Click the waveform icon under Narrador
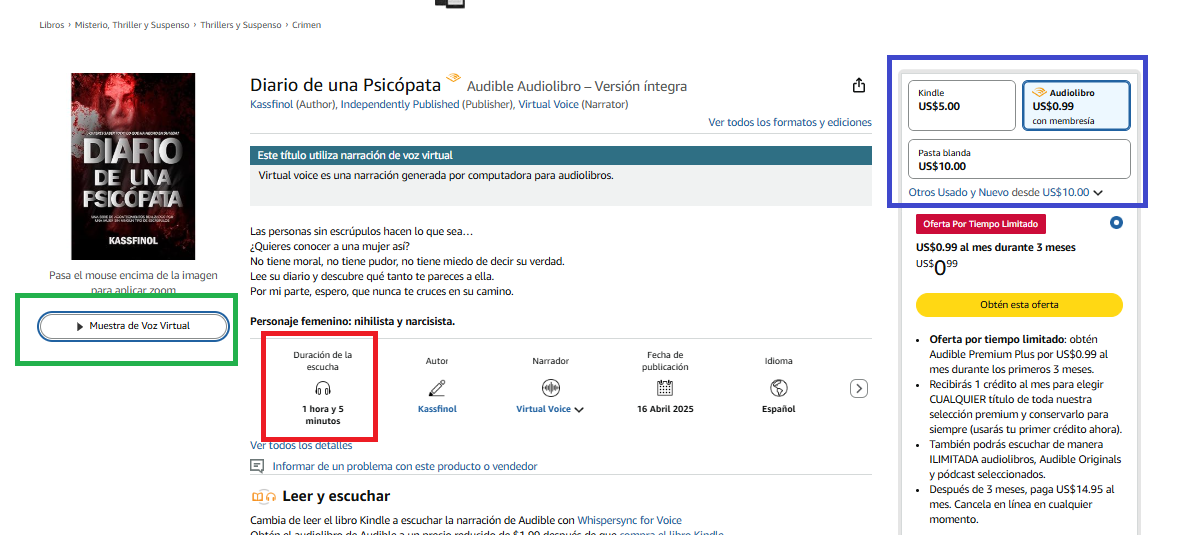 (551, 388)
